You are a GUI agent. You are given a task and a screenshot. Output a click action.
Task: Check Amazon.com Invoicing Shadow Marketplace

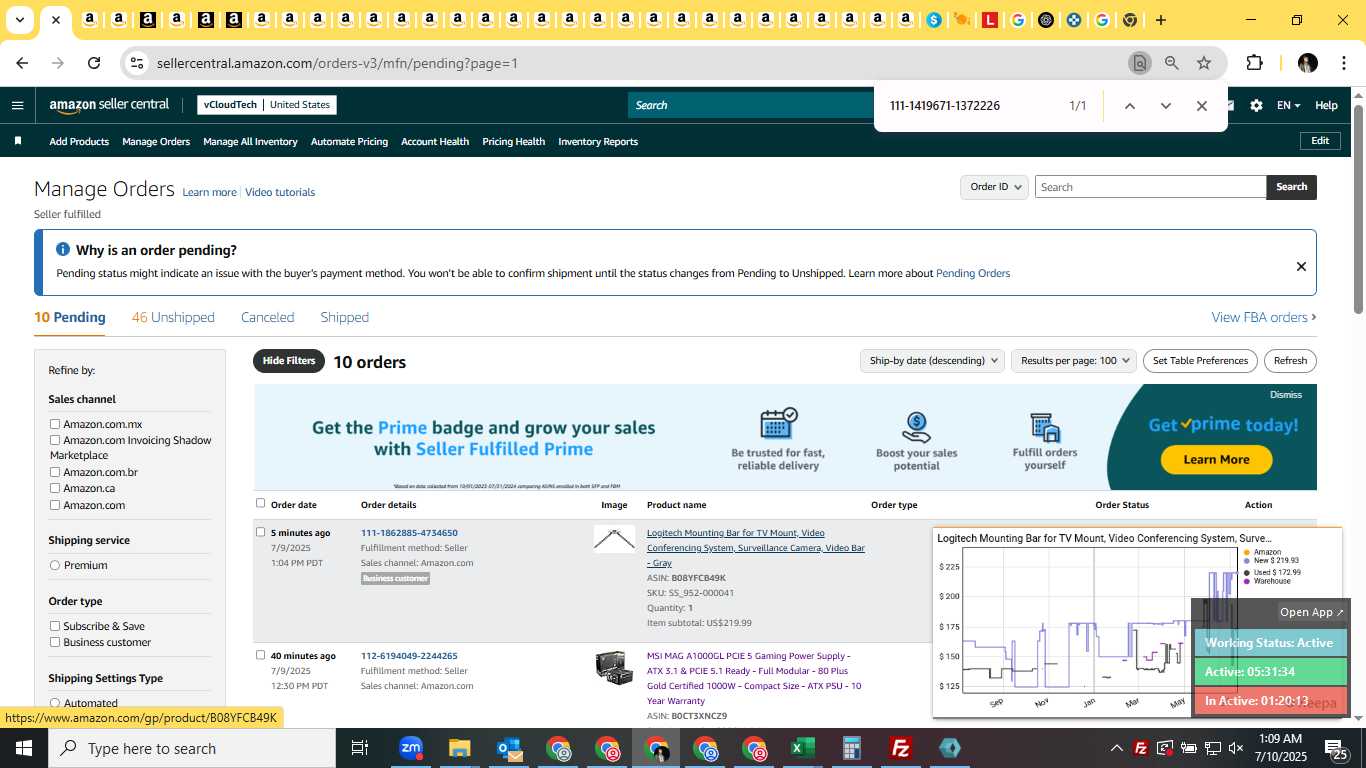point(55,440)
